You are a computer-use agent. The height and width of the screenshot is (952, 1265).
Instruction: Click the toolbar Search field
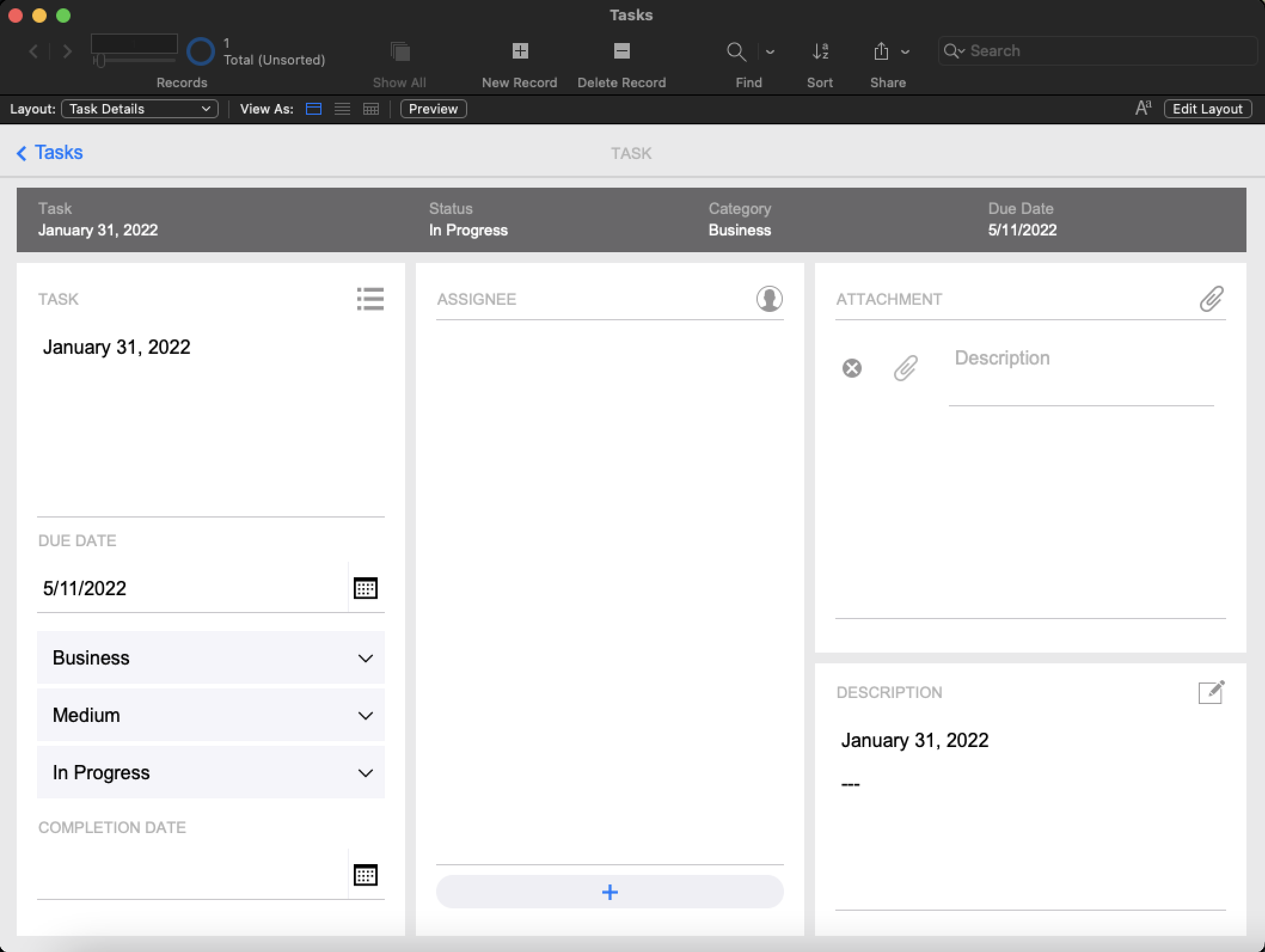1097,51
